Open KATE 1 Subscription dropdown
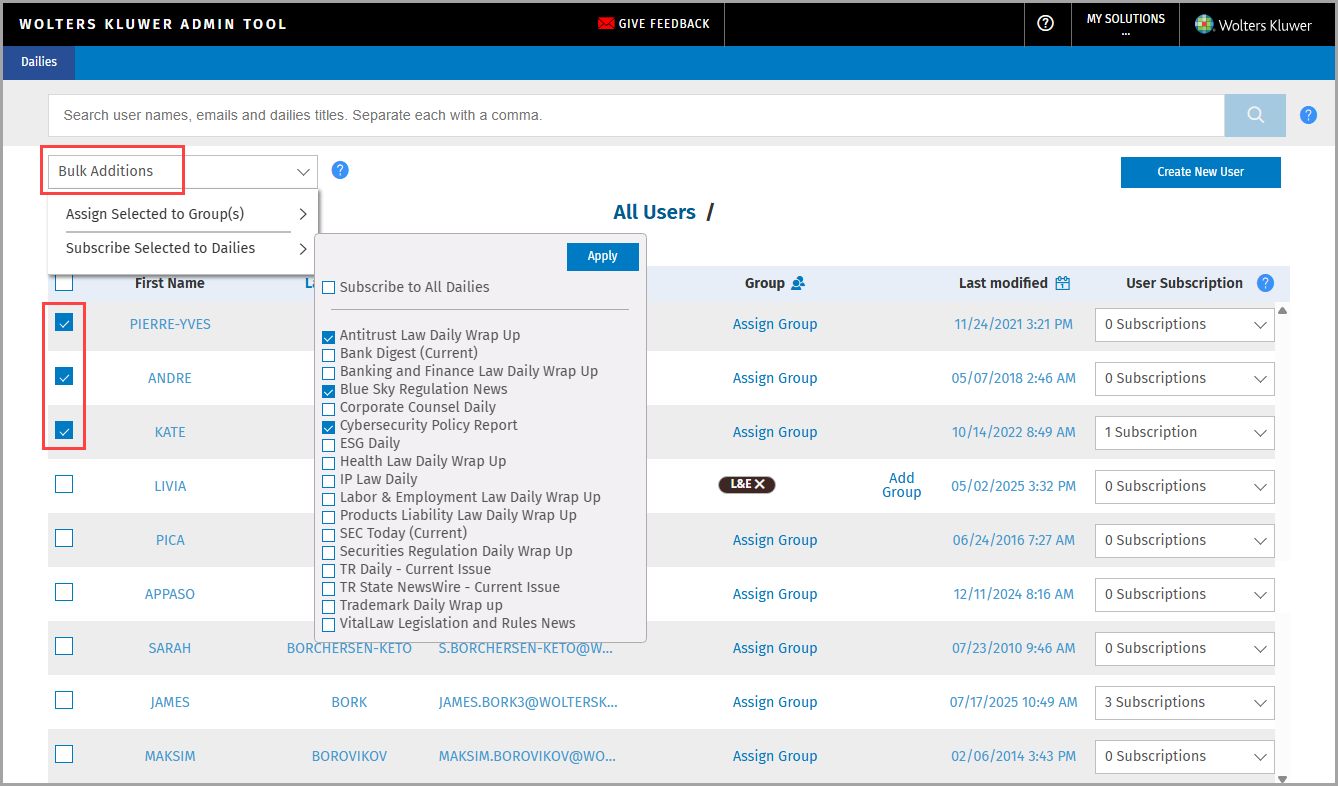This screenshot has height=786, width=1338. pos(1185,432)
